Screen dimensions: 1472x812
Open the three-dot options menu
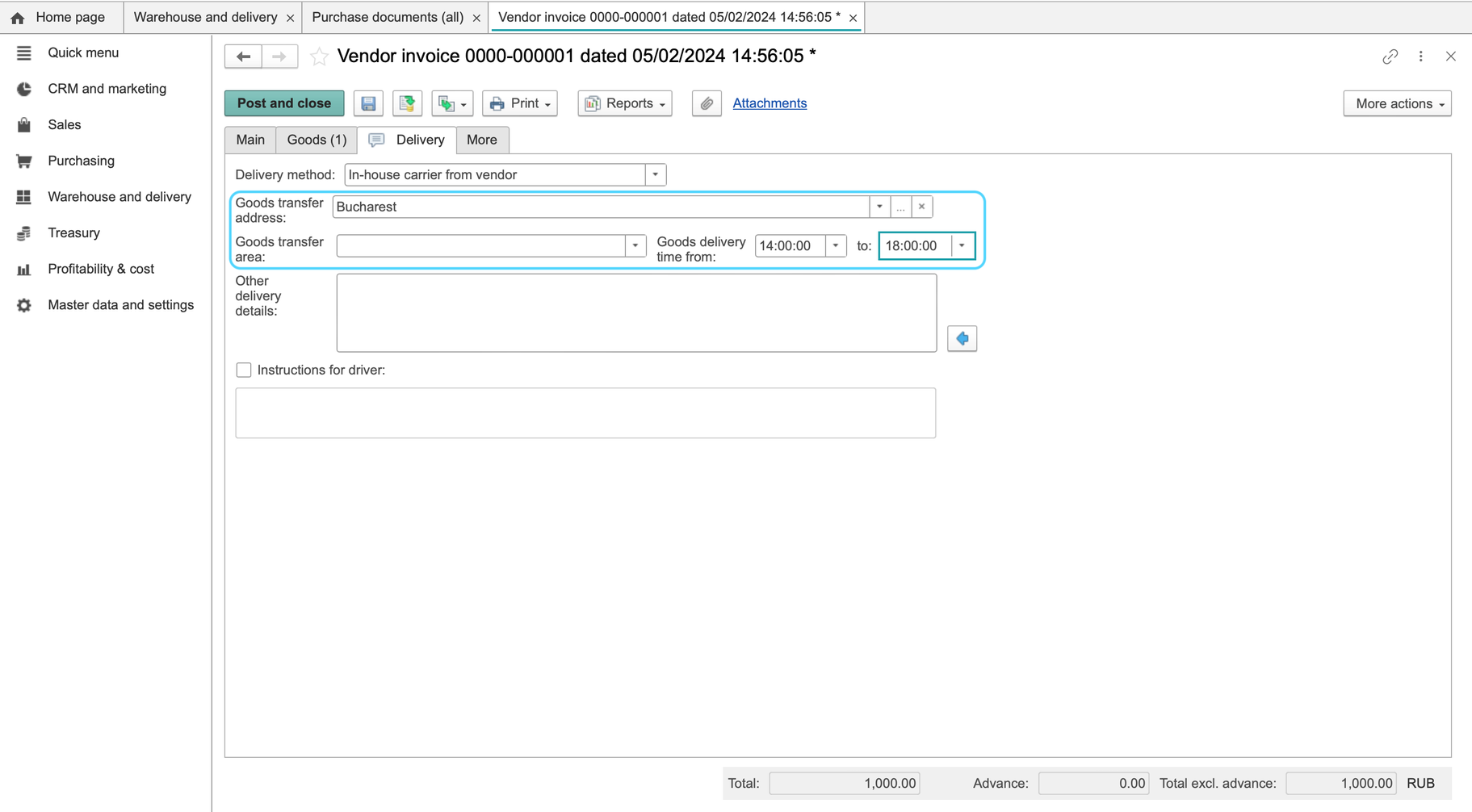click(x=1421, y=57)
